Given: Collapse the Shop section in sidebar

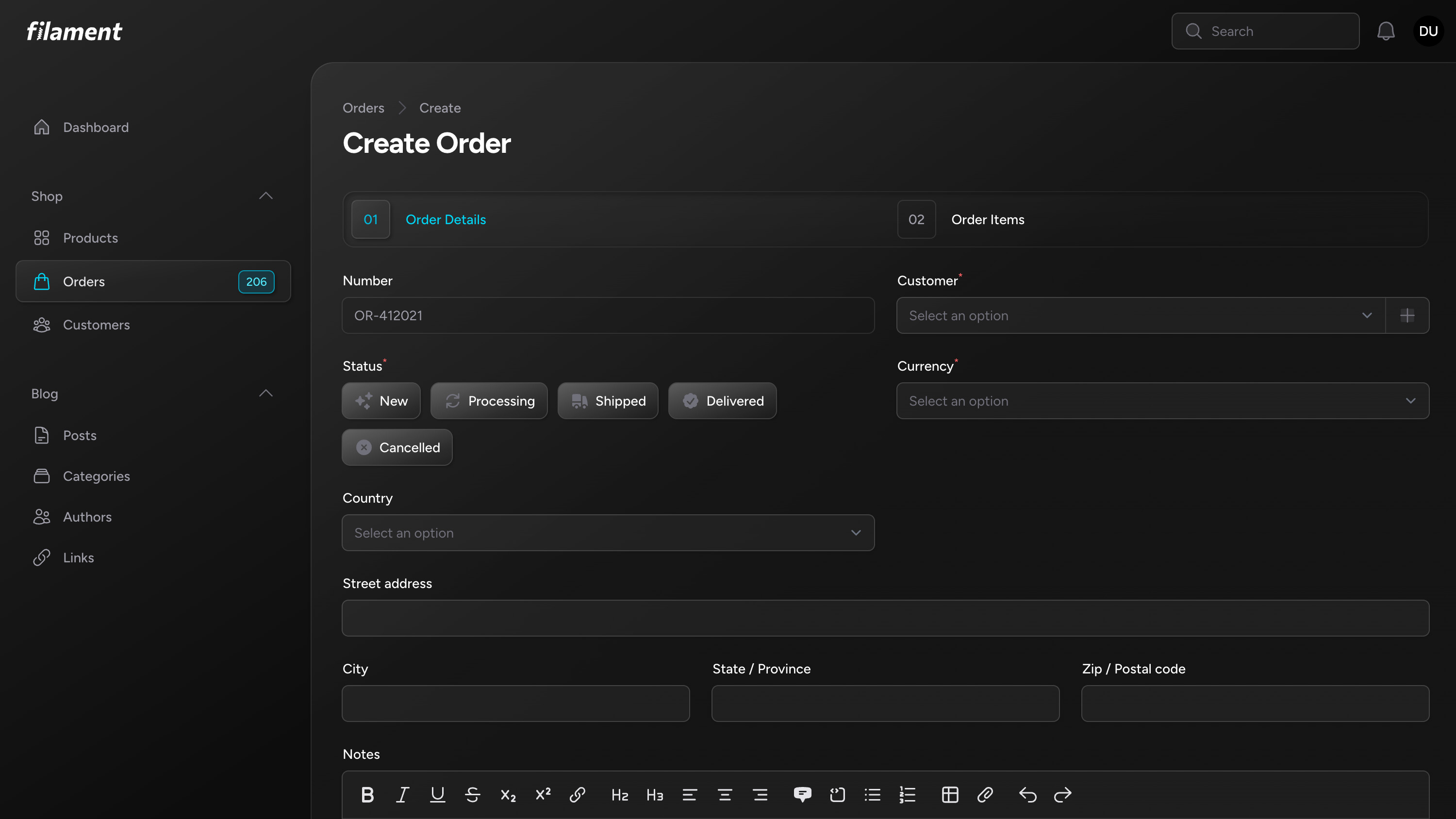Looking at the screenshot, I should pyautogui.click(x=265, y=196).
